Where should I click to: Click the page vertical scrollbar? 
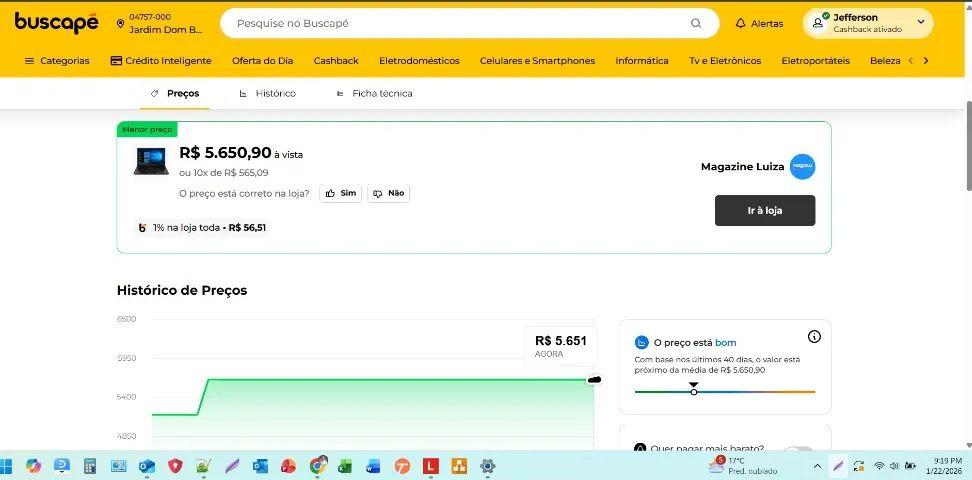(x=969, y=146)
